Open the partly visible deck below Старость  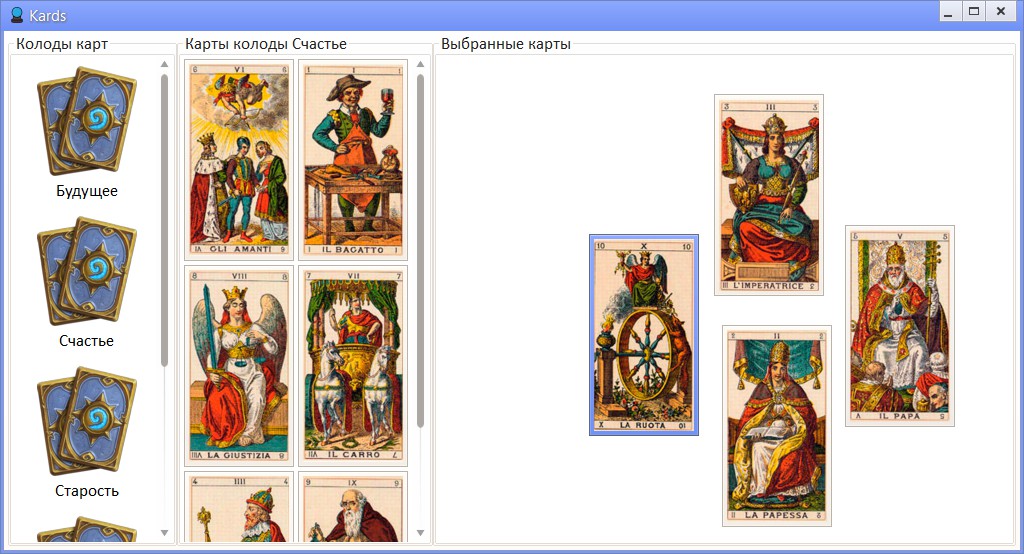[87, 529]
